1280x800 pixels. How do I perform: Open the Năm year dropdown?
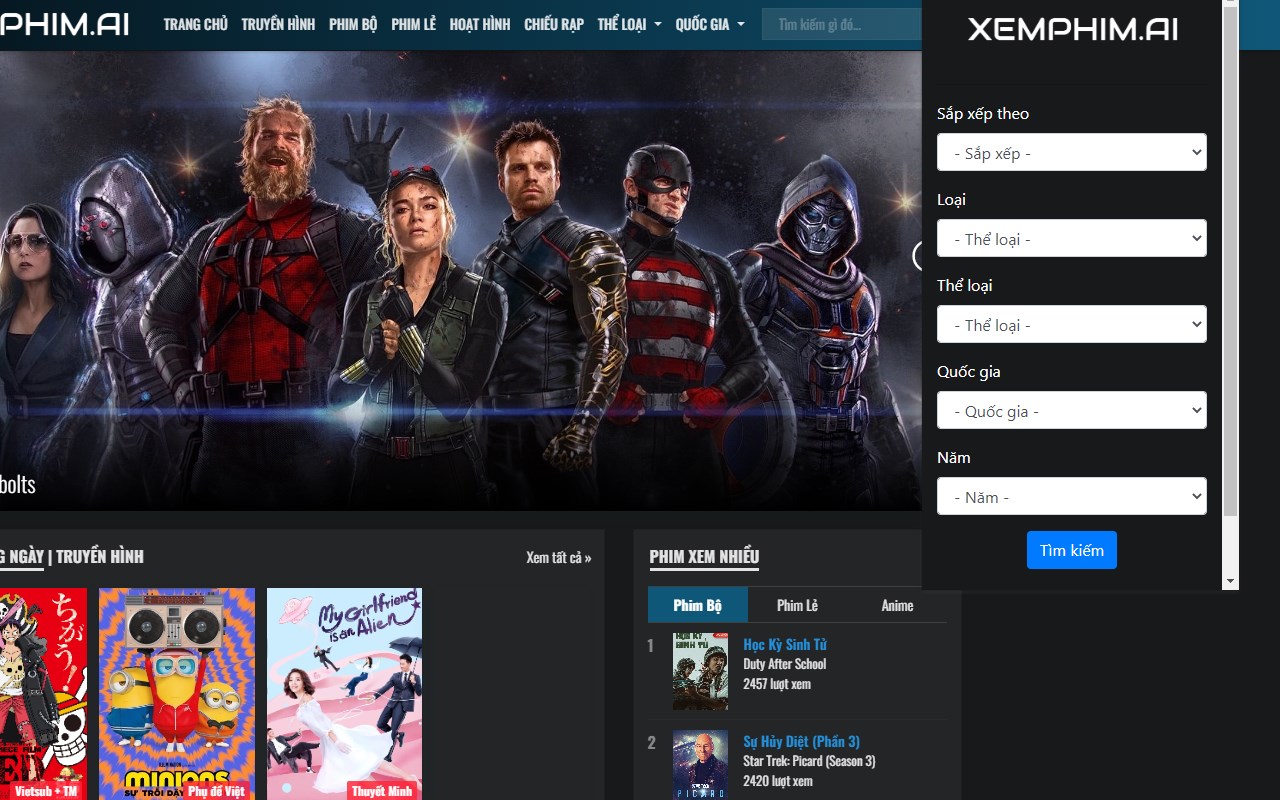pos(1072,496)
